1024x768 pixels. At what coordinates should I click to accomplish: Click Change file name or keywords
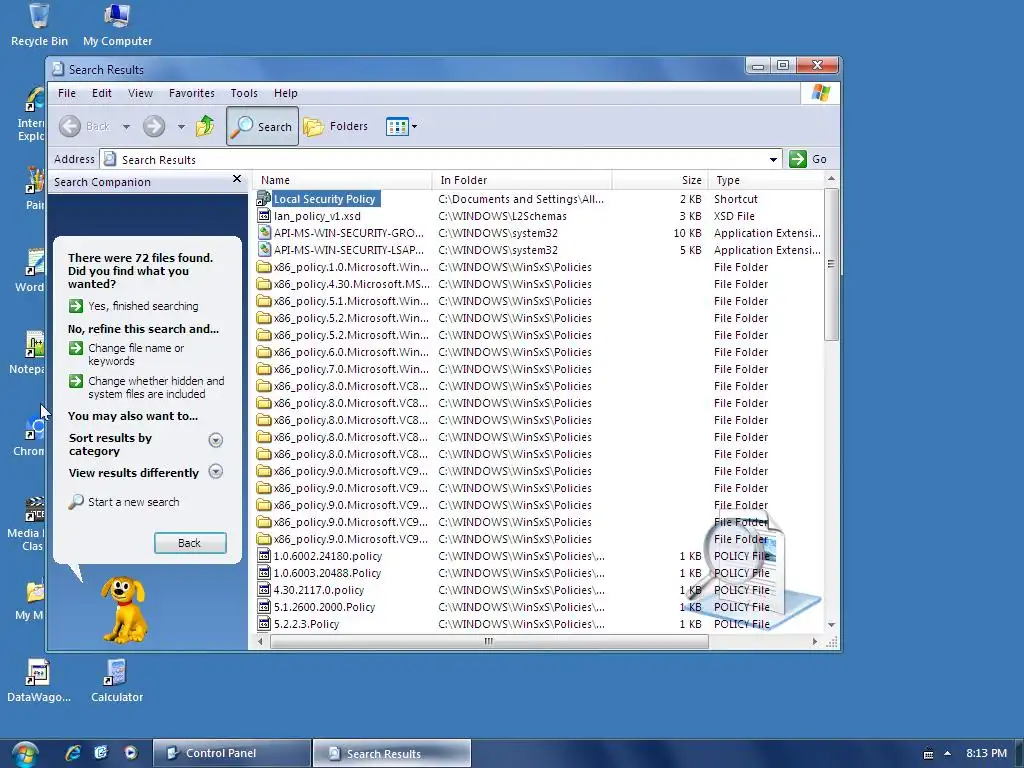pos(127,354)
